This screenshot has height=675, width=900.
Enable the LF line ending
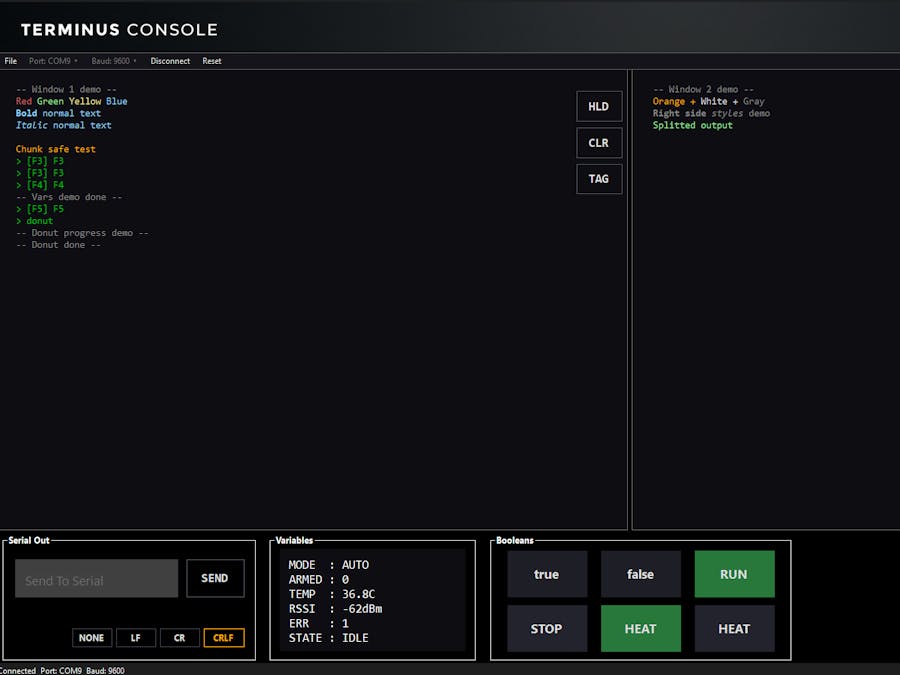[x=135, y=637]
